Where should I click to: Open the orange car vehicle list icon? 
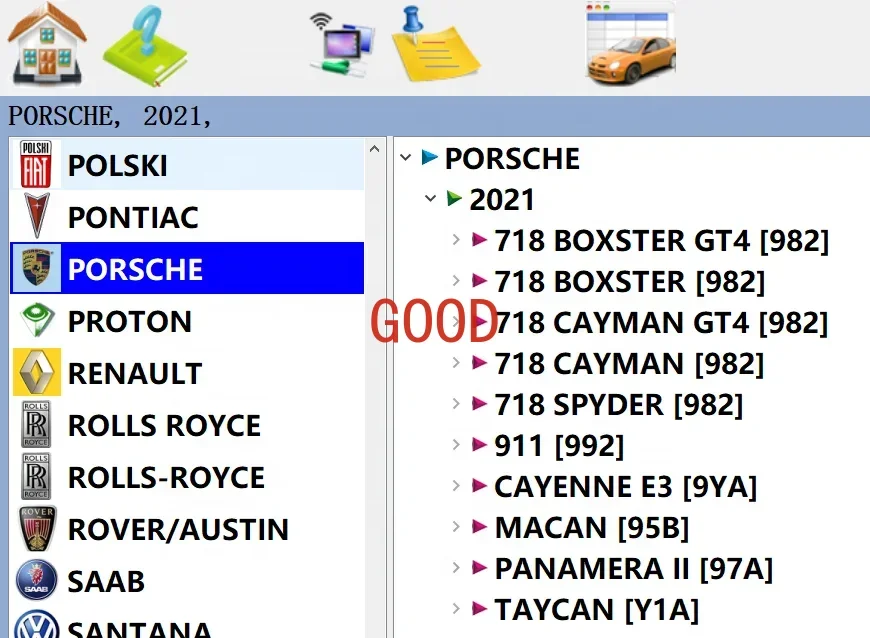coord(631,44)
